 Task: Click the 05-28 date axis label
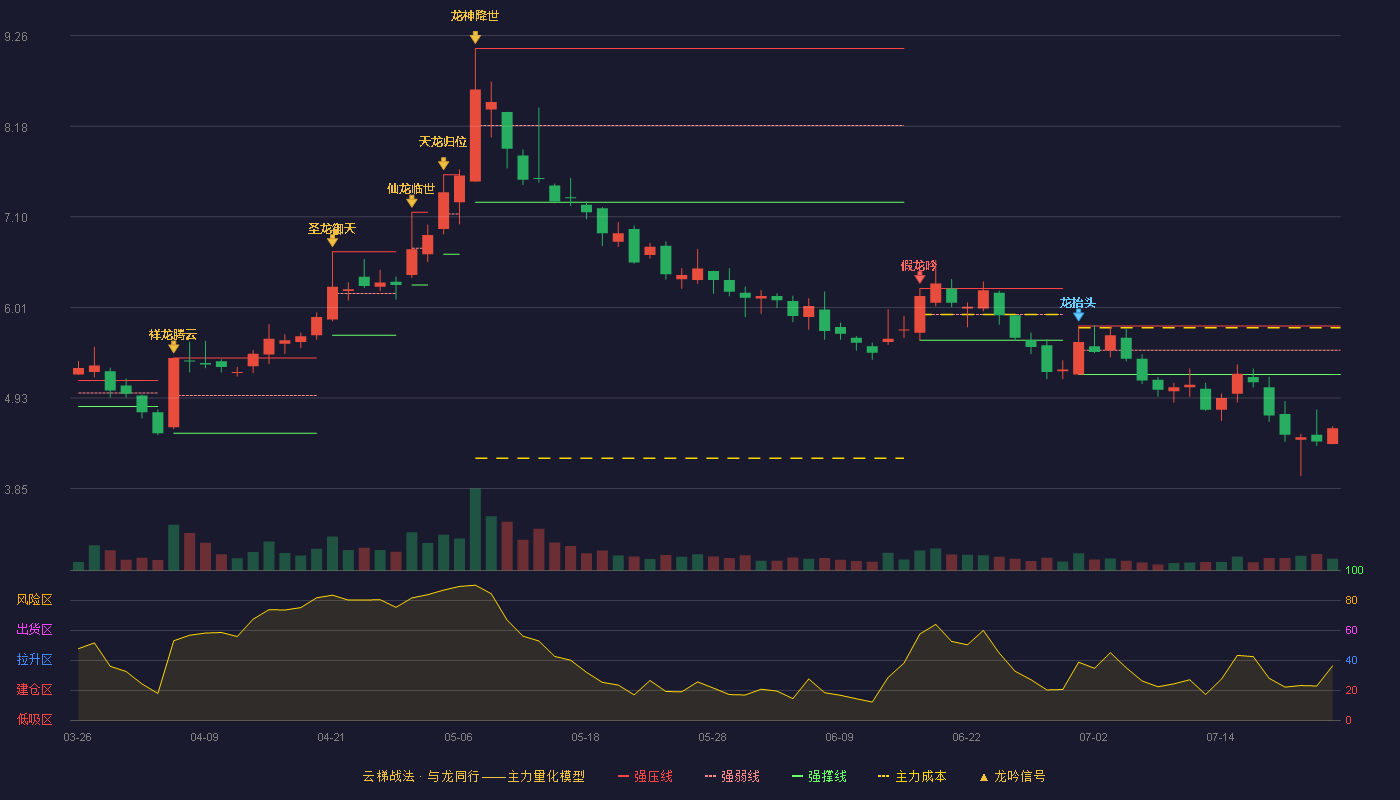click(712, 737)
